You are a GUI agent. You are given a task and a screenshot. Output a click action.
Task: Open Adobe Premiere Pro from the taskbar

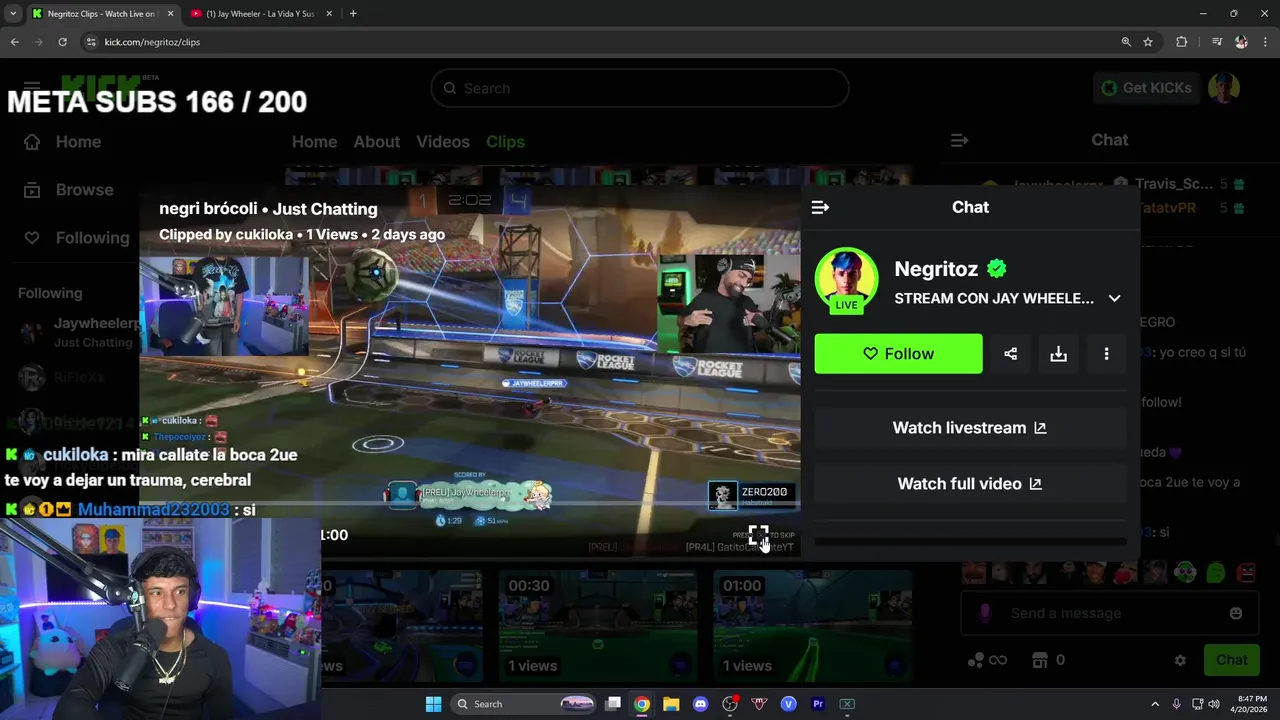(x=818, y=704)
